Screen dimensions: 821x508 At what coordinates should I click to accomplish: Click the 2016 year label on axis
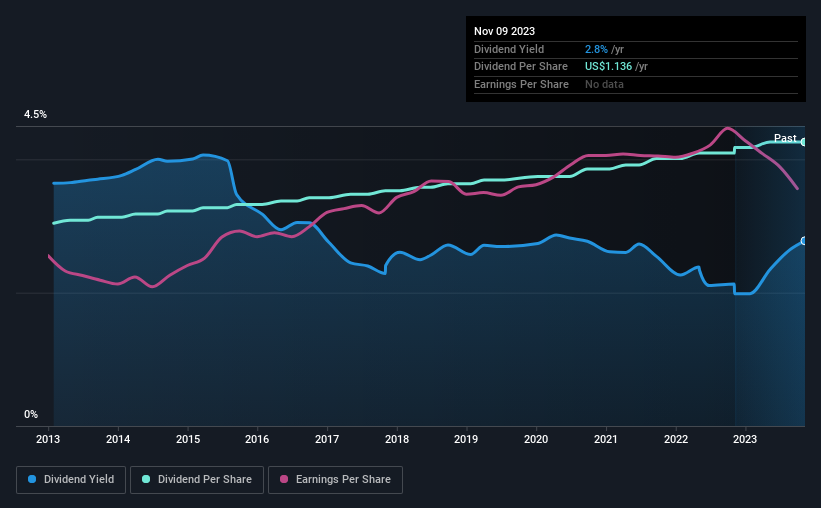pos(257,439)
